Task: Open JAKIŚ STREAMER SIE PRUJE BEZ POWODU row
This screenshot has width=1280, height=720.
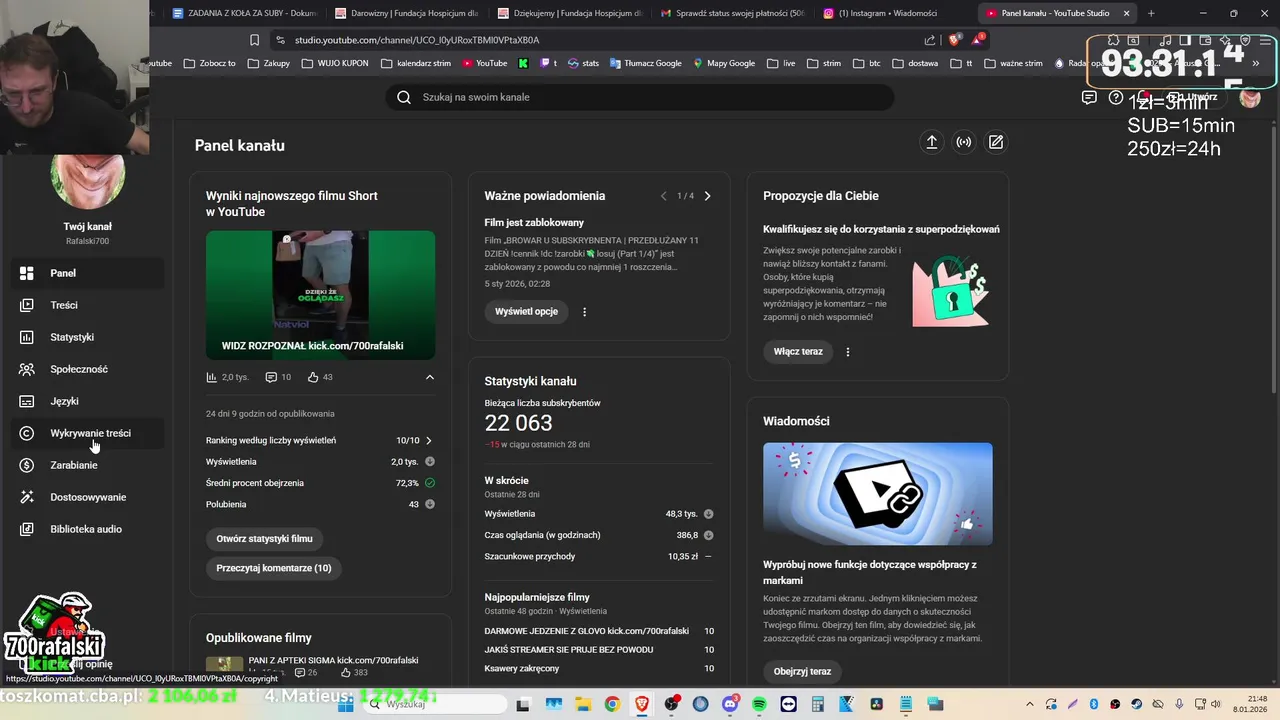Action: pyautogui.click(x=599, y=650)
